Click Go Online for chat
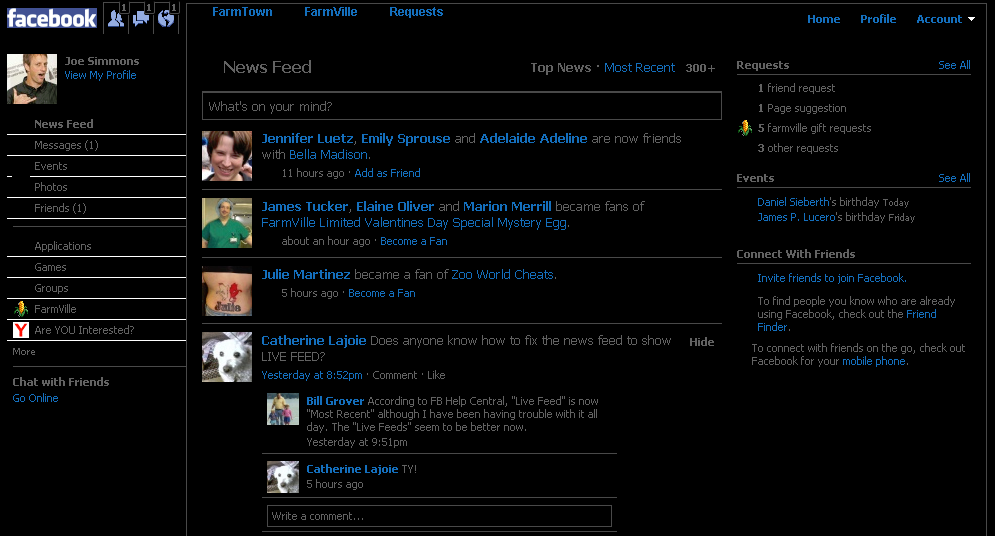995x536 pixels. [x=36, y=398]
